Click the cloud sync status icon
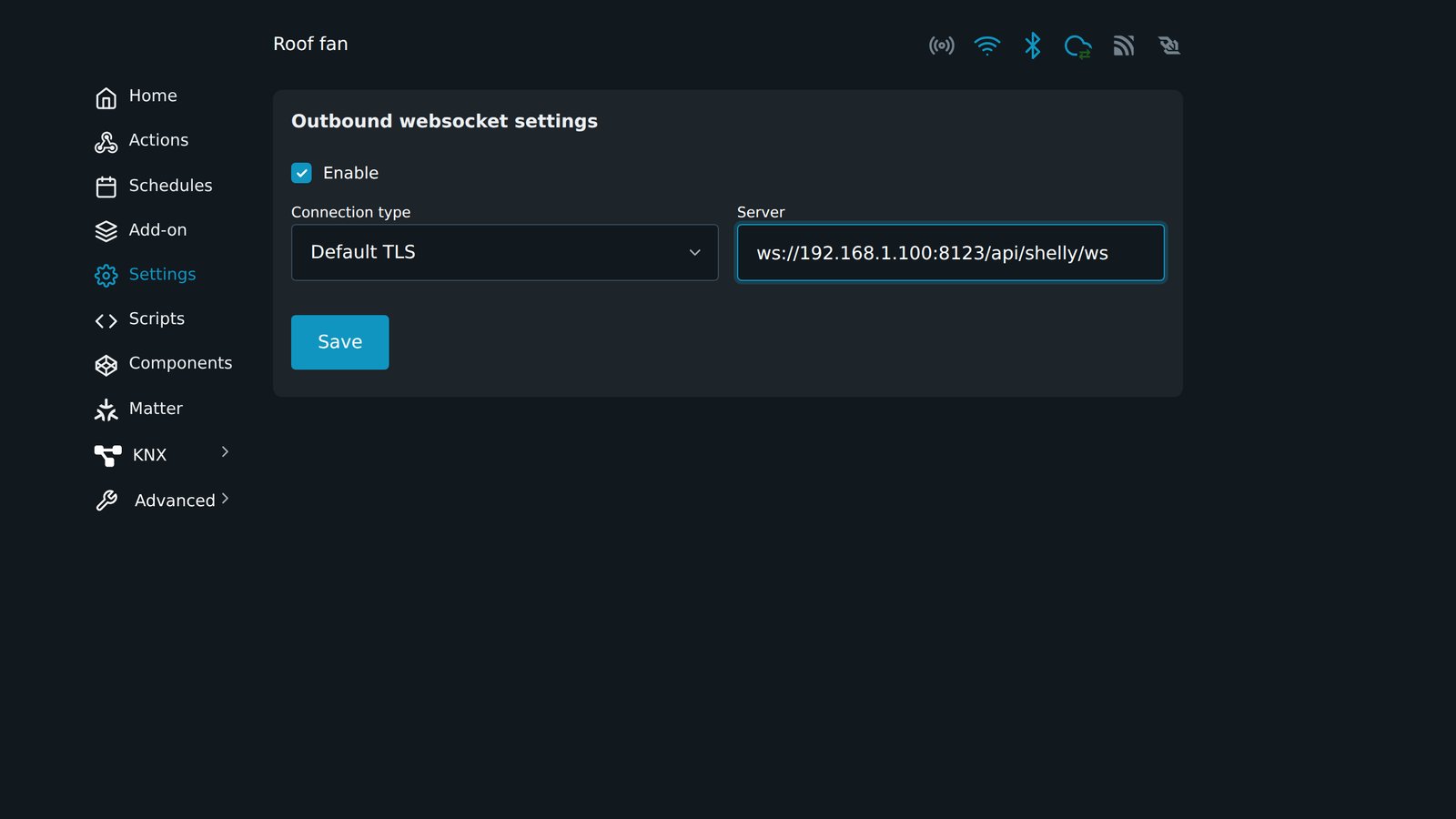The width and height of the screenshot is (1456, 819). tap(1077, 46)
